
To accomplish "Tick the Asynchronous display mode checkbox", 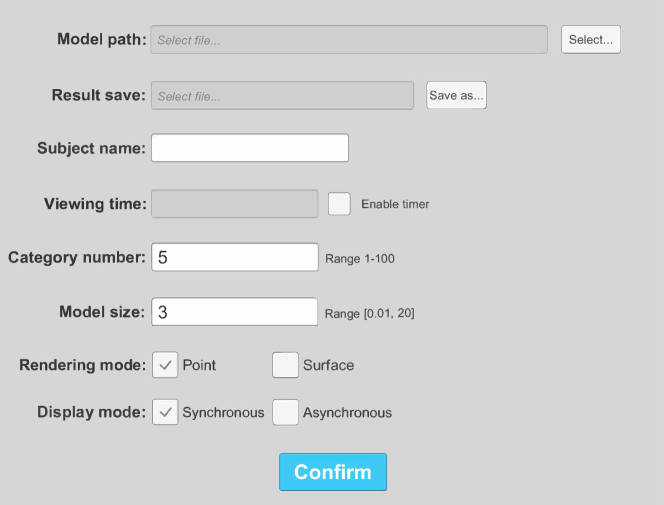I will [286, 412].
